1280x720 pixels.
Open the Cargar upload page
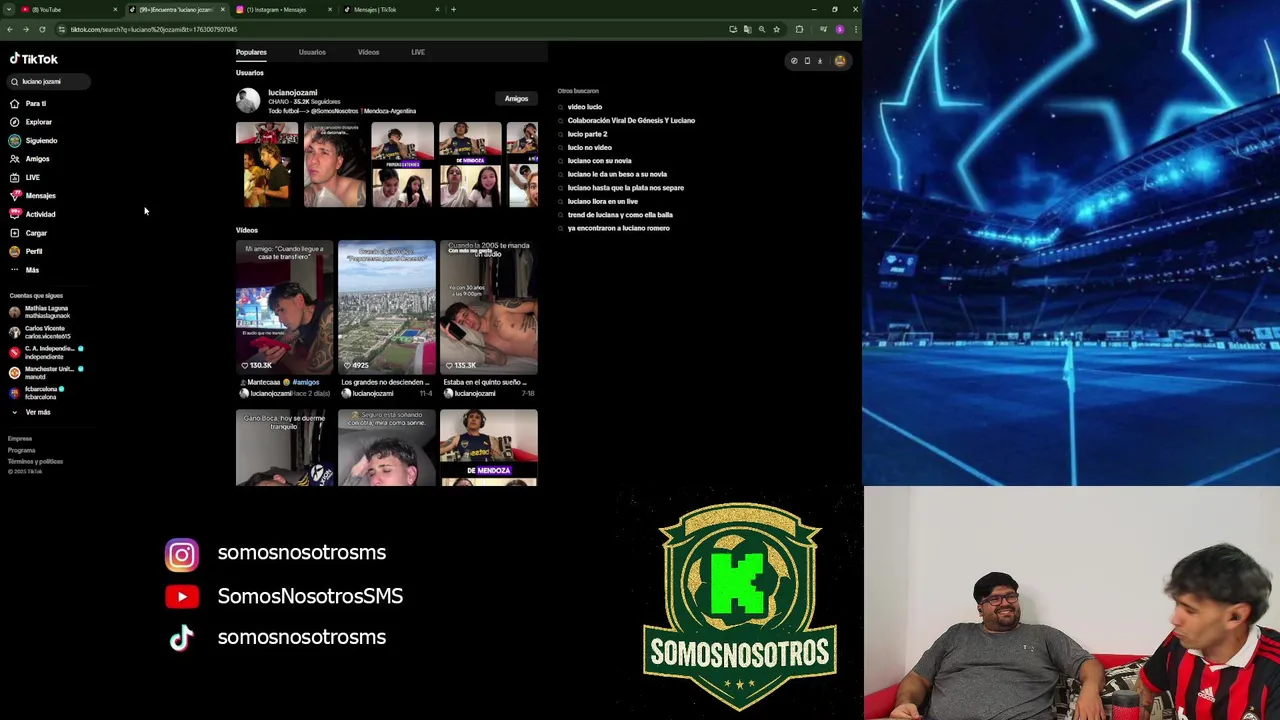(x=28, y=233)
